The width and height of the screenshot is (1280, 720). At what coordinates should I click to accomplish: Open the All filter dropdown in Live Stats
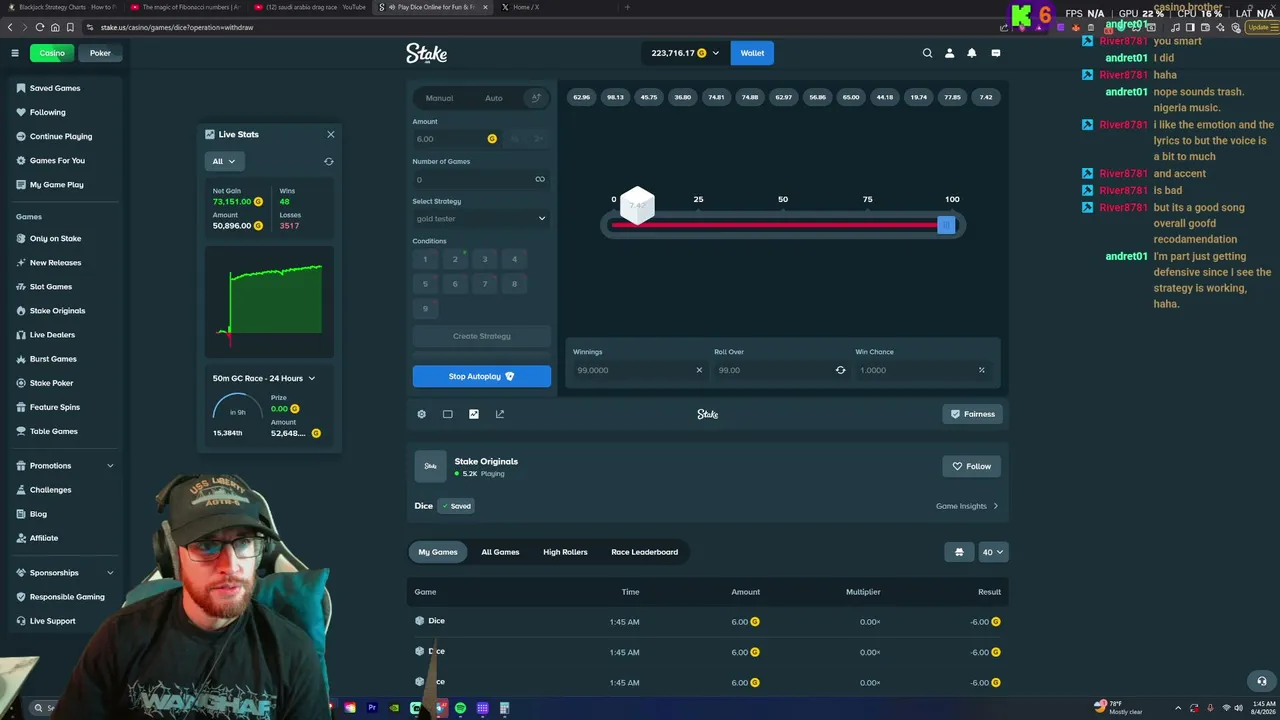click(x=224, y=161)
